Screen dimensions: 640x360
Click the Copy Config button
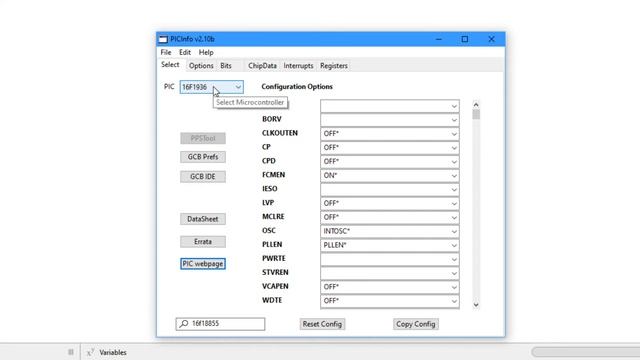[416, 324]
